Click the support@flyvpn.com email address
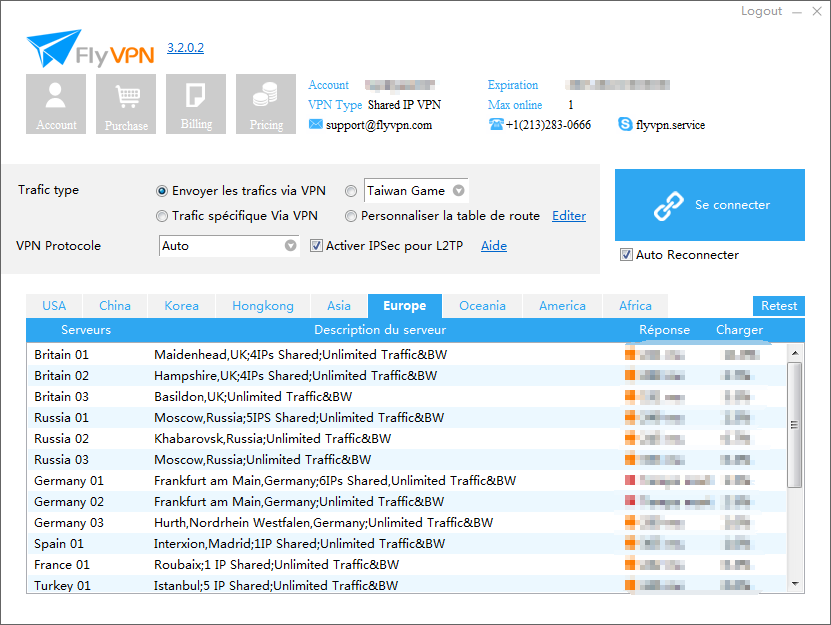 coord(378,125)
